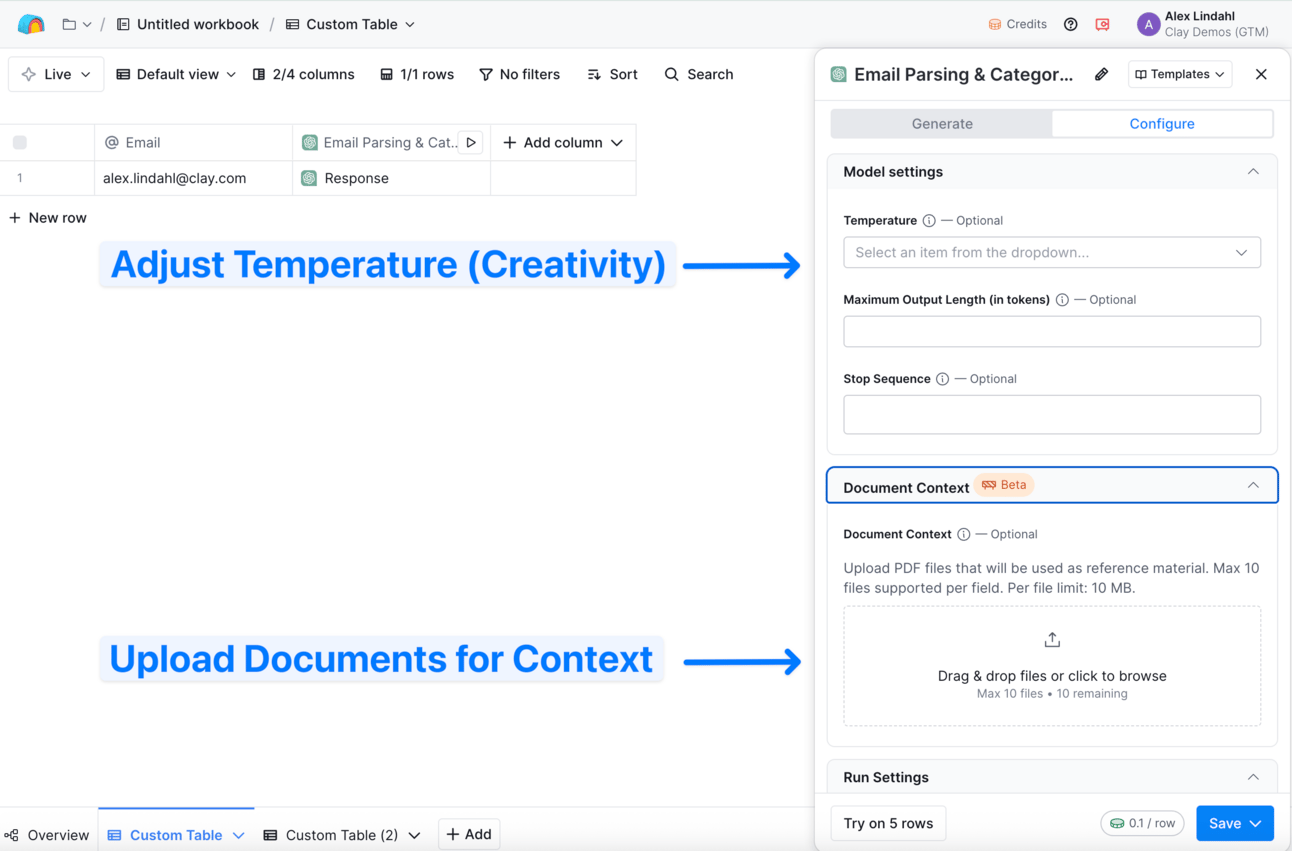Click Try on 5 rows
Screen dimensions: 1292x851
click(888, 823)
